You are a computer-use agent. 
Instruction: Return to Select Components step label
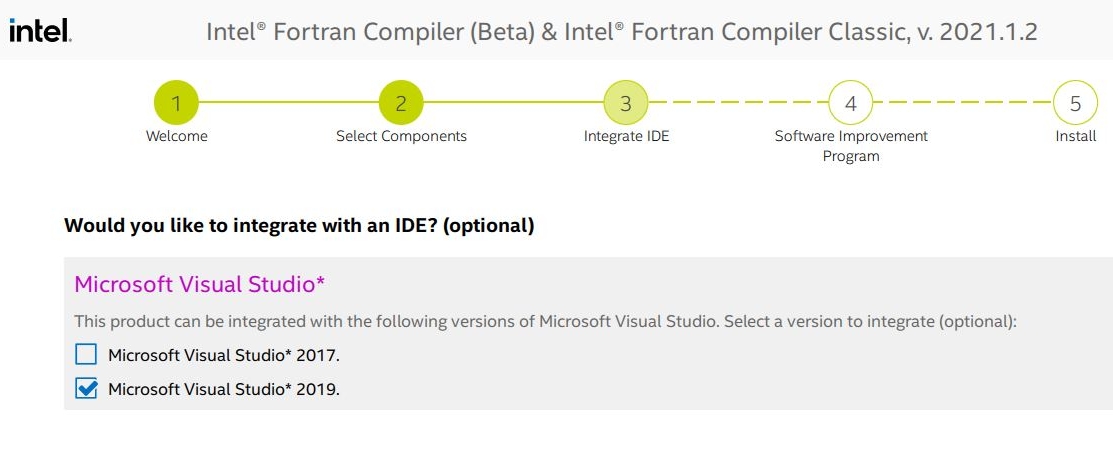pyautogui.click(x=401, y=136)
